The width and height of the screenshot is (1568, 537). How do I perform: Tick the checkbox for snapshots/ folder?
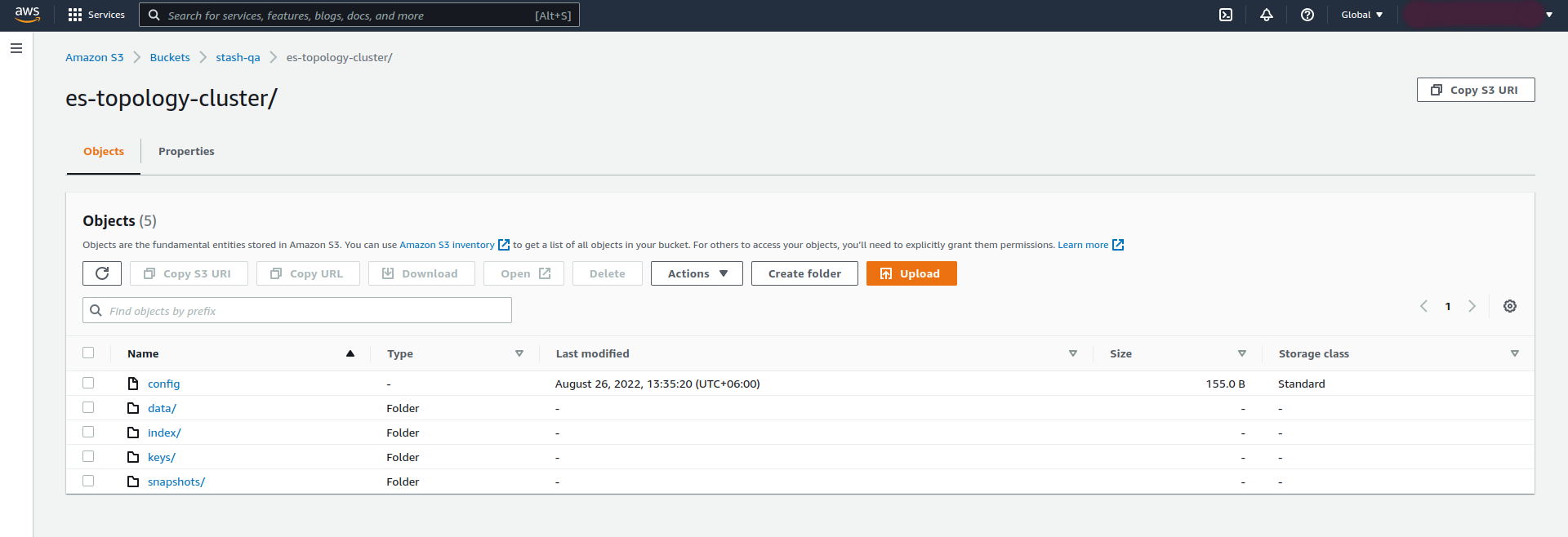[x=88, y=481]
